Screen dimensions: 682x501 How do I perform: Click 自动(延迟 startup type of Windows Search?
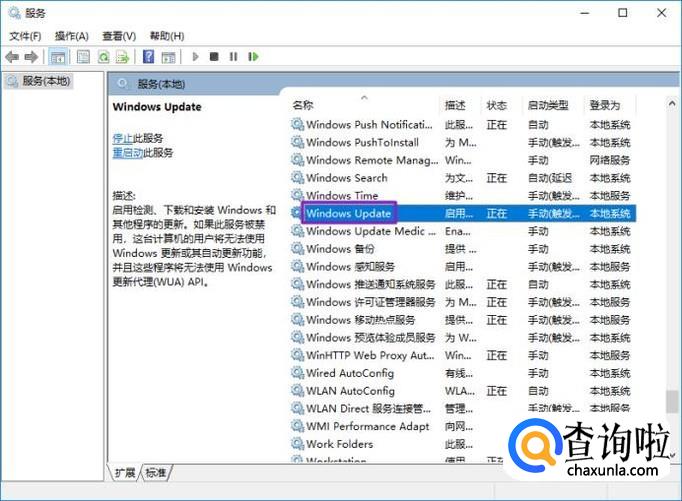pos(550,178)
